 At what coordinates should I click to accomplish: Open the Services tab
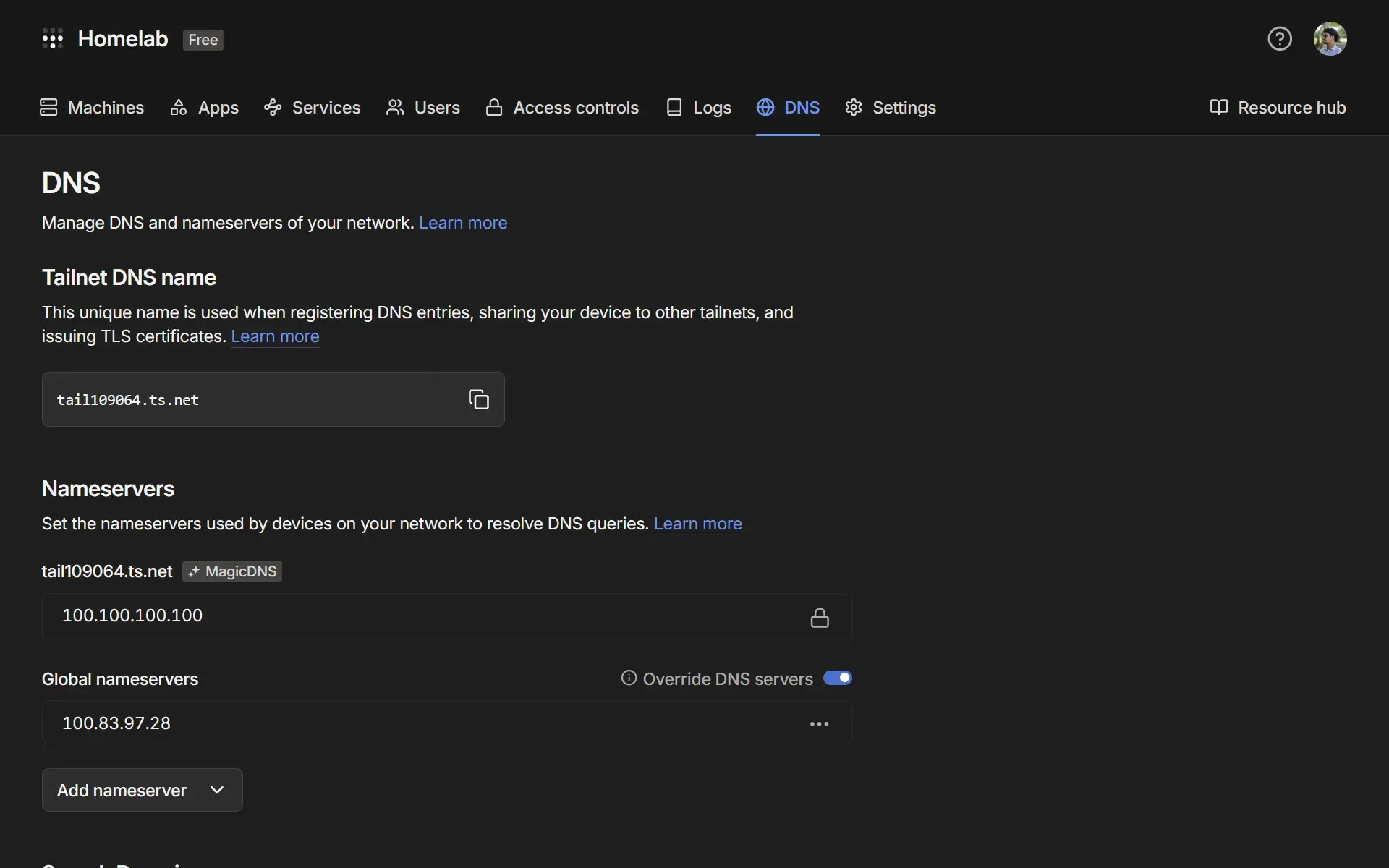[x=312, y=108]
